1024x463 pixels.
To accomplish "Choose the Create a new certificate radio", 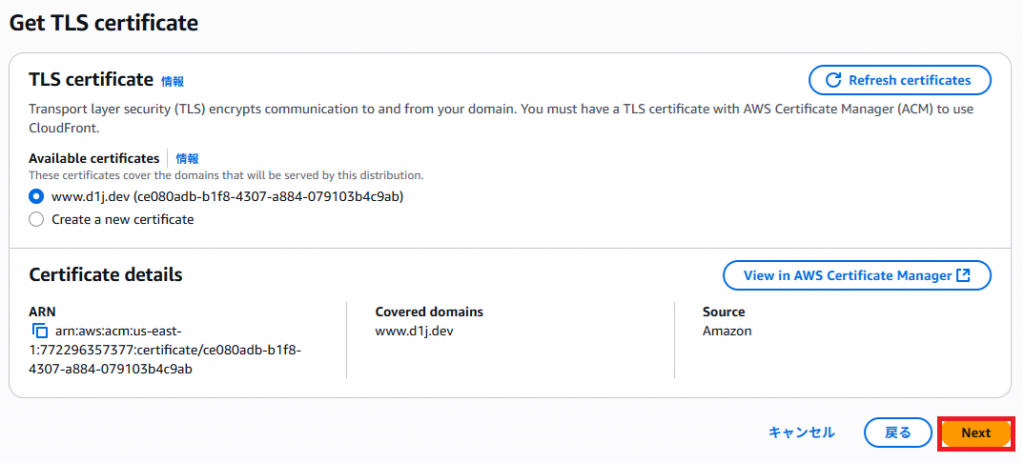I will [x=37, y=219].
